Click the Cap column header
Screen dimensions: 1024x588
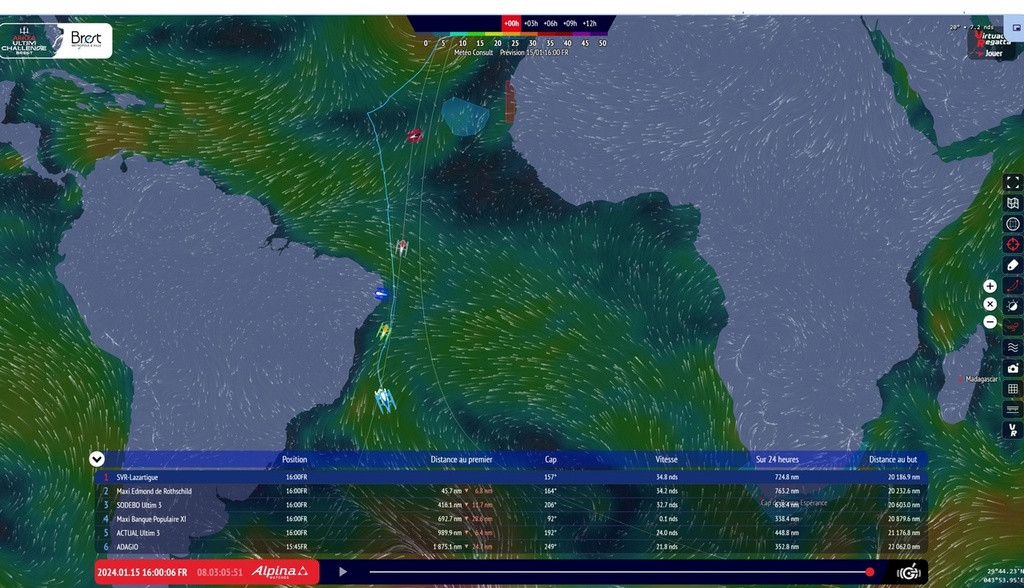[551, 459]
